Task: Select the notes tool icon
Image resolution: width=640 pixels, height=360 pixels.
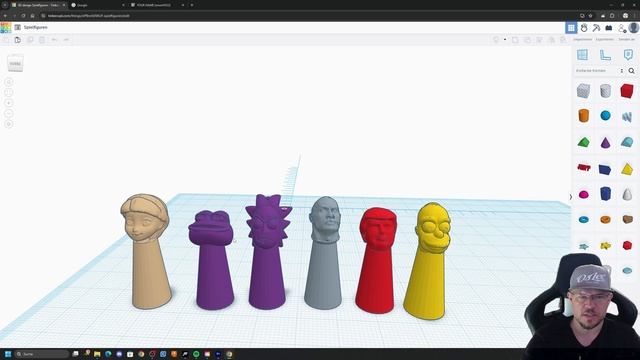Action: [628, 55]
